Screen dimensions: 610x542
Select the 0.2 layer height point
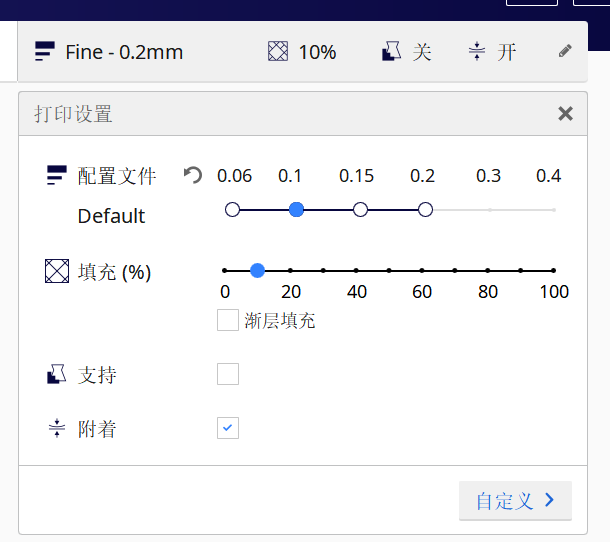pos(425,209)
